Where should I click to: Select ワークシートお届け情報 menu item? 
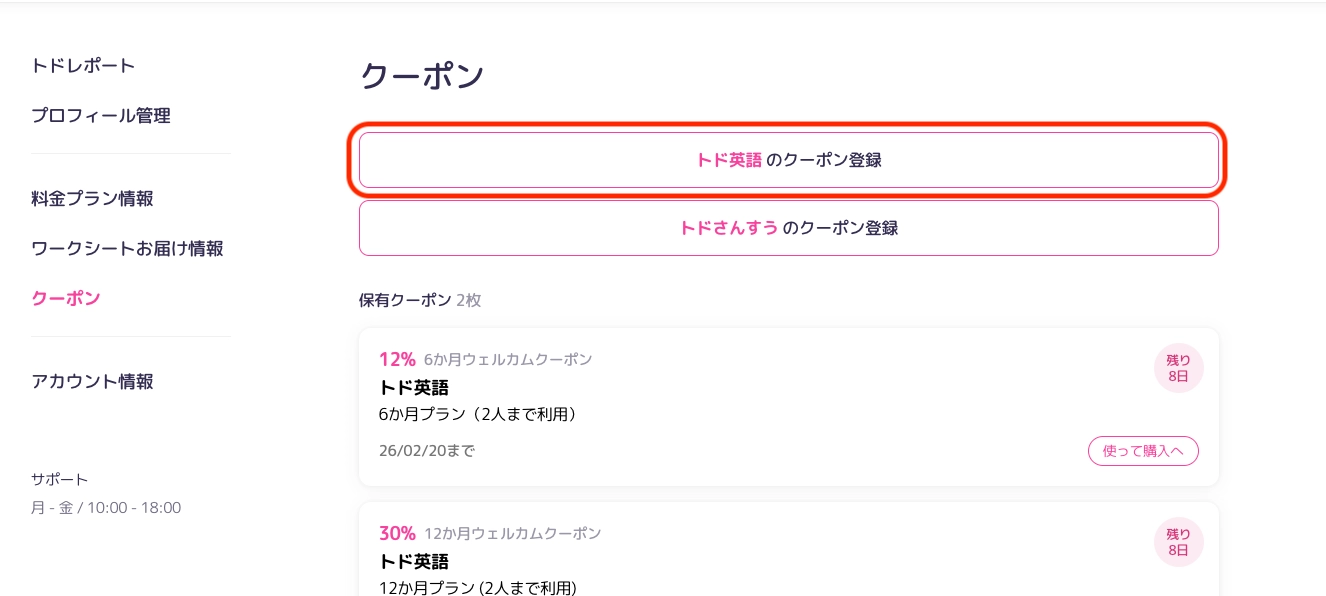(127, 249)
